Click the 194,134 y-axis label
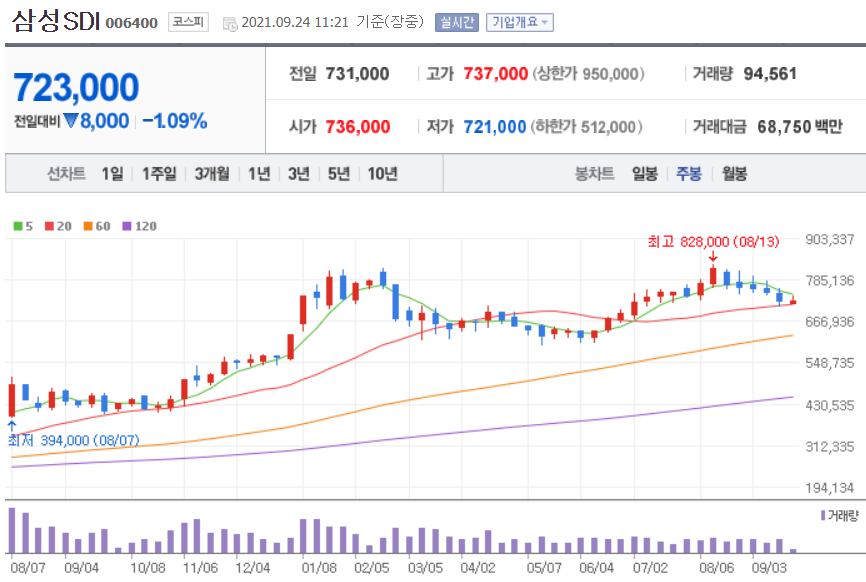The height and width of the screenshot is (582, 866). (830, 488)
